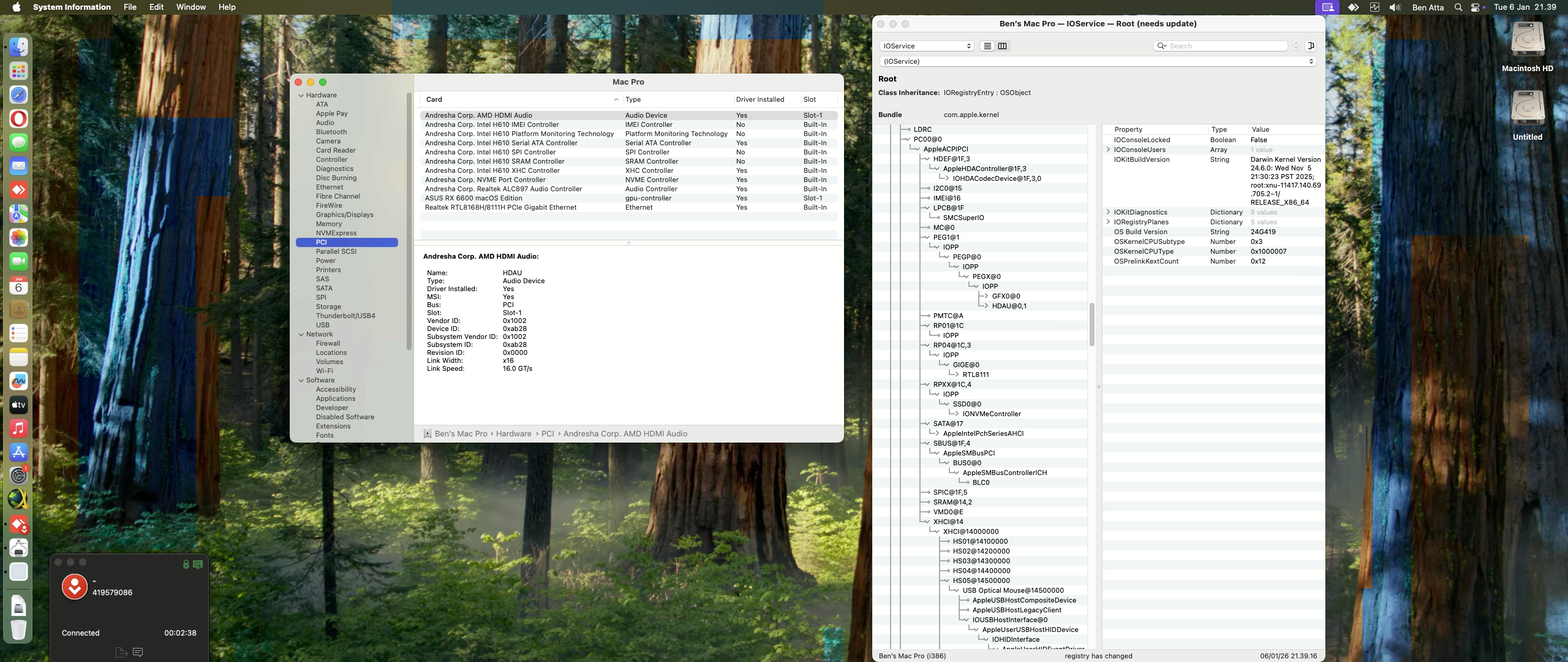Open the AnyDesk status icon in the menu bar
This screenshot has height=662, width=1568.
coord(1354,7)
